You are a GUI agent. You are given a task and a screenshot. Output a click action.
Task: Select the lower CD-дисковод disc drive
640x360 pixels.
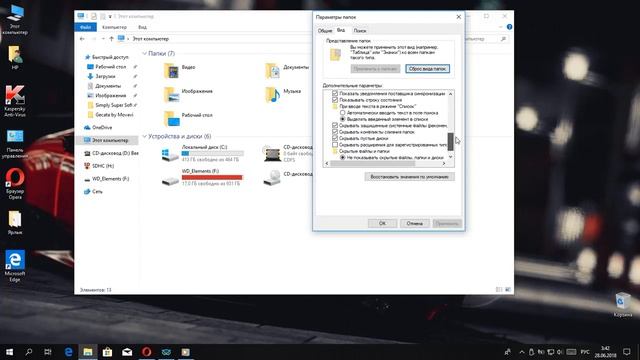click(x=272, y=178)
